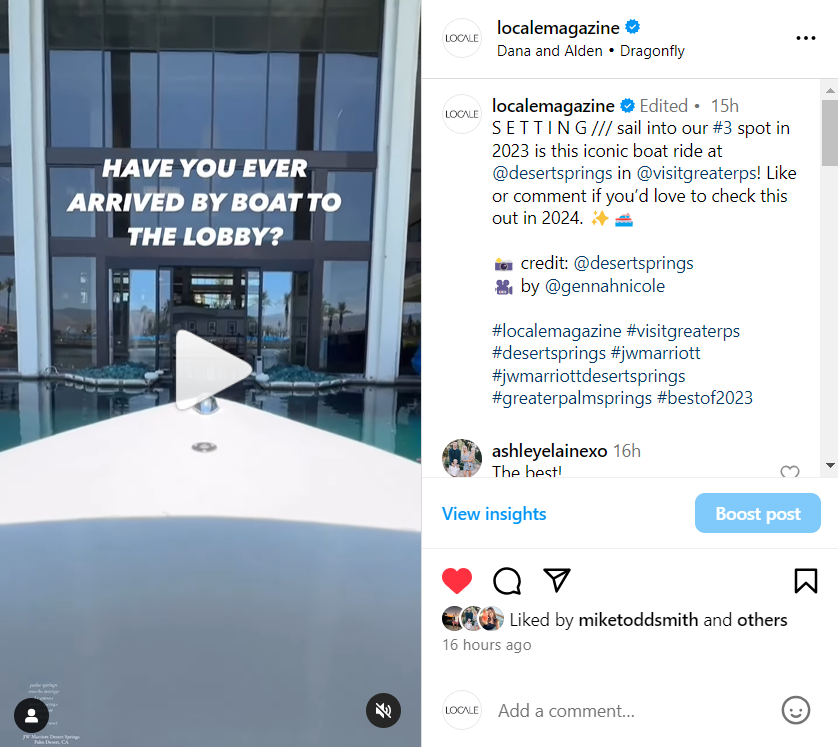Share post via paper plane icon
The image size is (838, 747).
[557, 580]
